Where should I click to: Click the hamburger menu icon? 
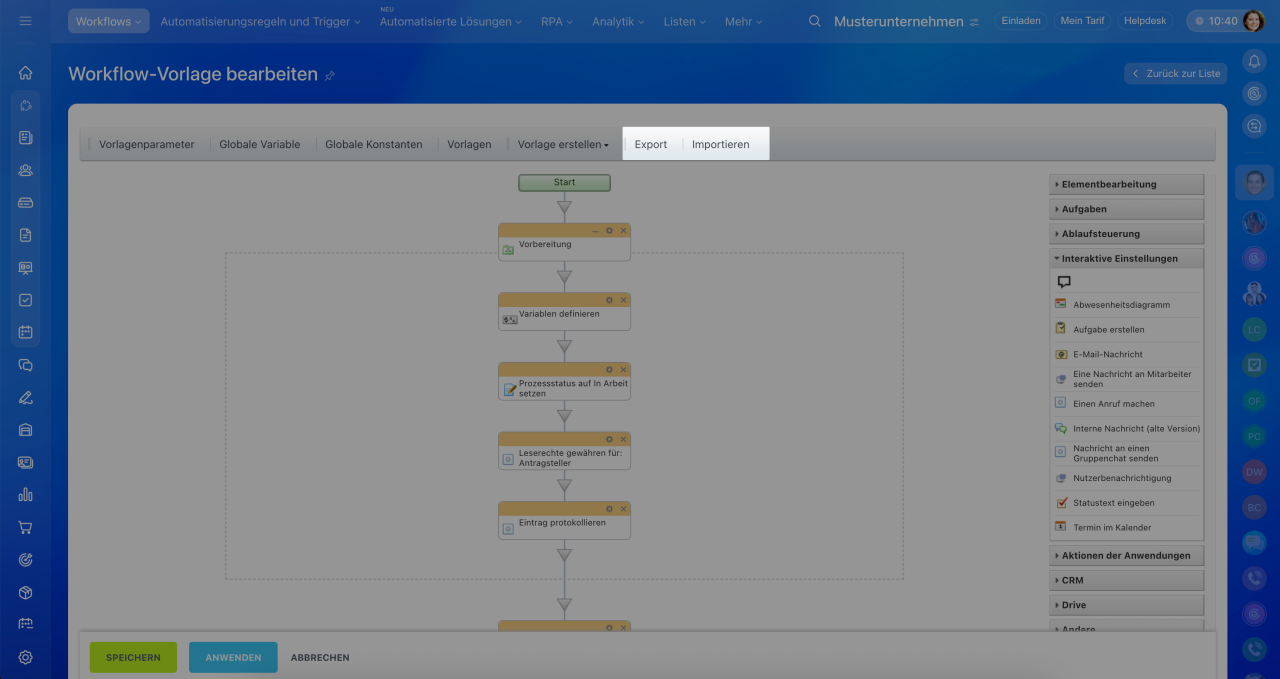click(x=26, y=21)
